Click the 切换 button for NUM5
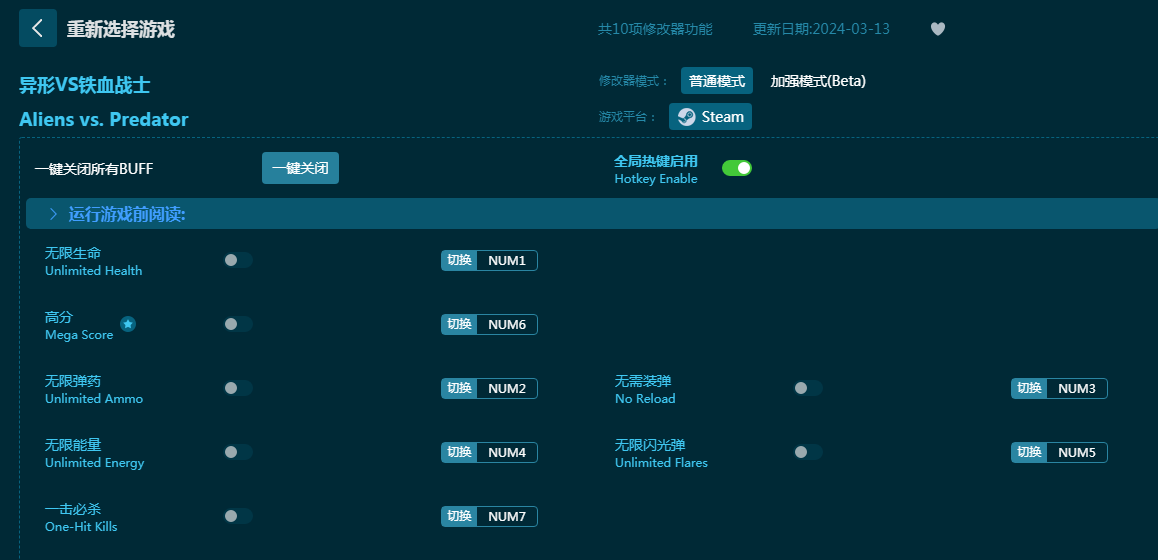 click(x=1029, y=452)
